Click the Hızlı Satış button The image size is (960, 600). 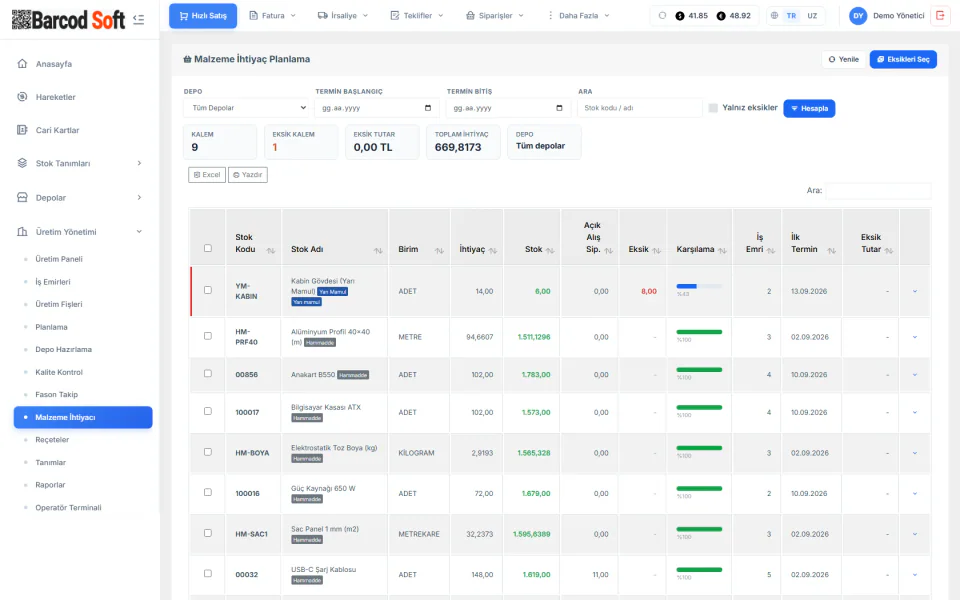click(x=203, y=16)
